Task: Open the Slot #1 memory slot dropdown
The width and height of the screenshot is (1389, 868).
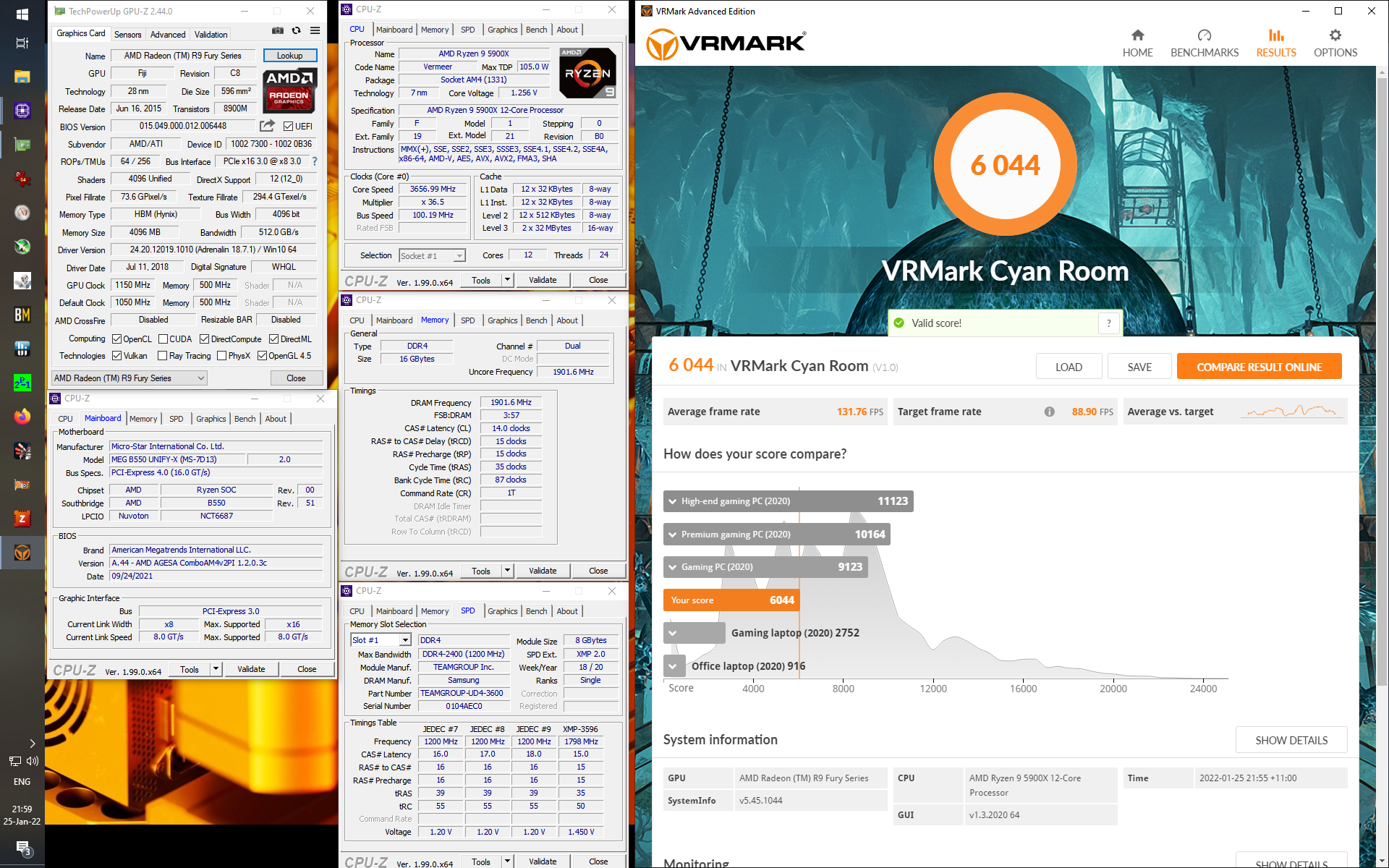Action: (381, 640)
